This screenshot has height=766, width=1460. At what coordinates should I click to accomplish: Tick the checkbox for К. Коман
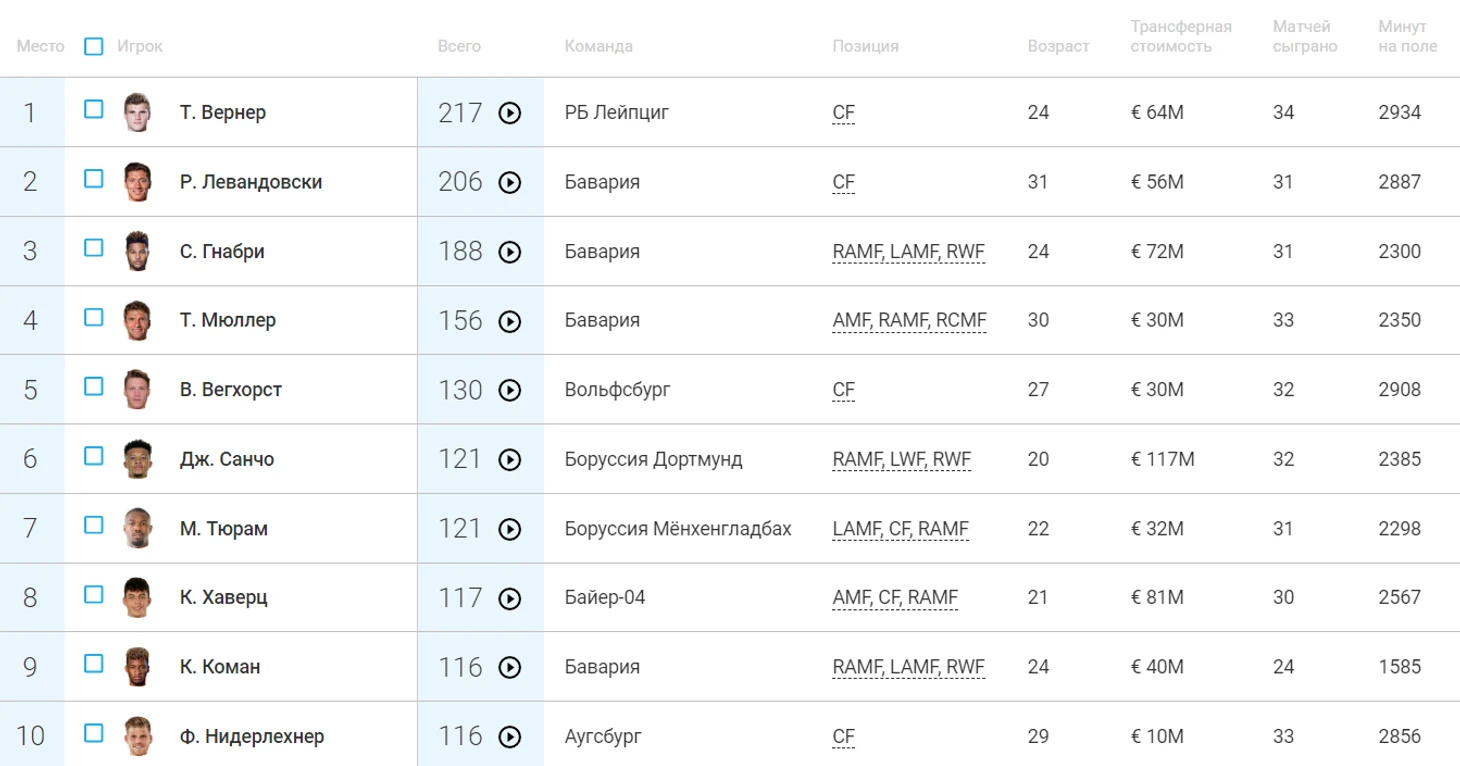coord(94,663)
